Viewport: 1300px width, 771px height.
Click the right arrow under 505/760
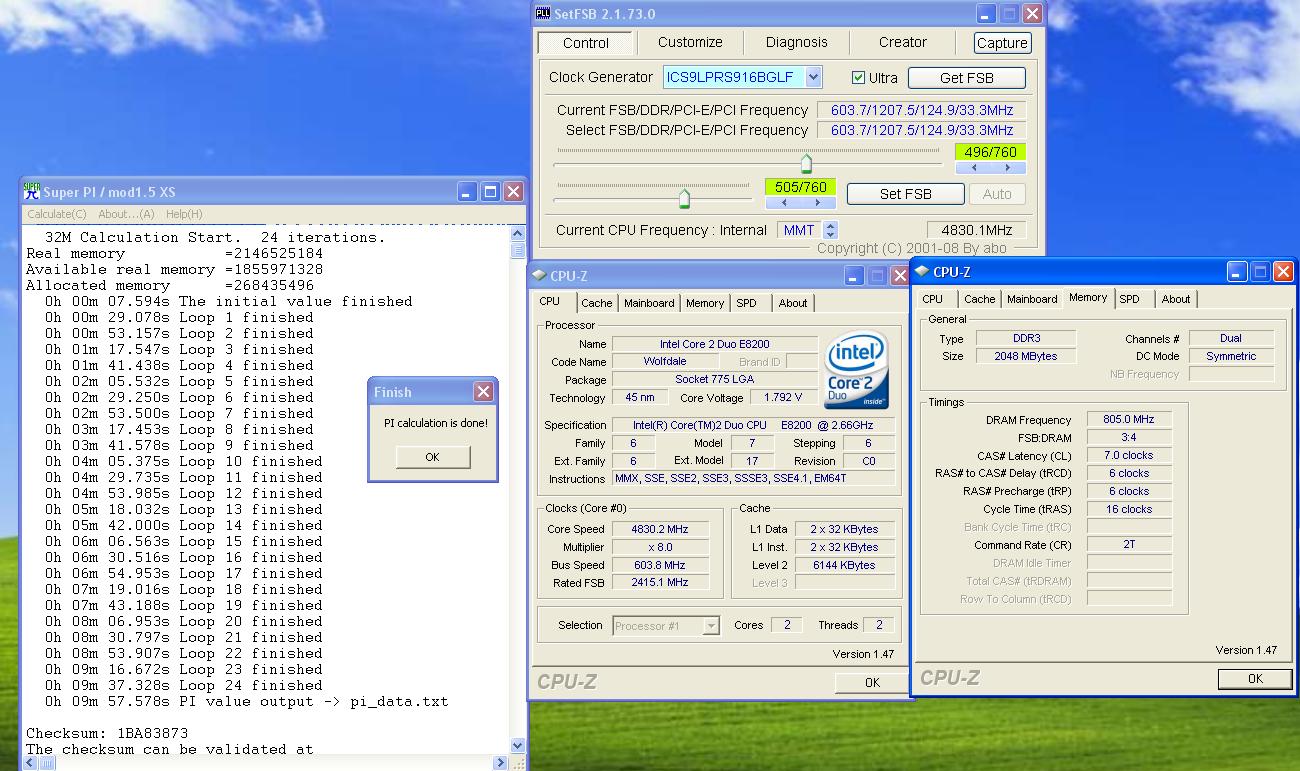(x=818, y=203)
